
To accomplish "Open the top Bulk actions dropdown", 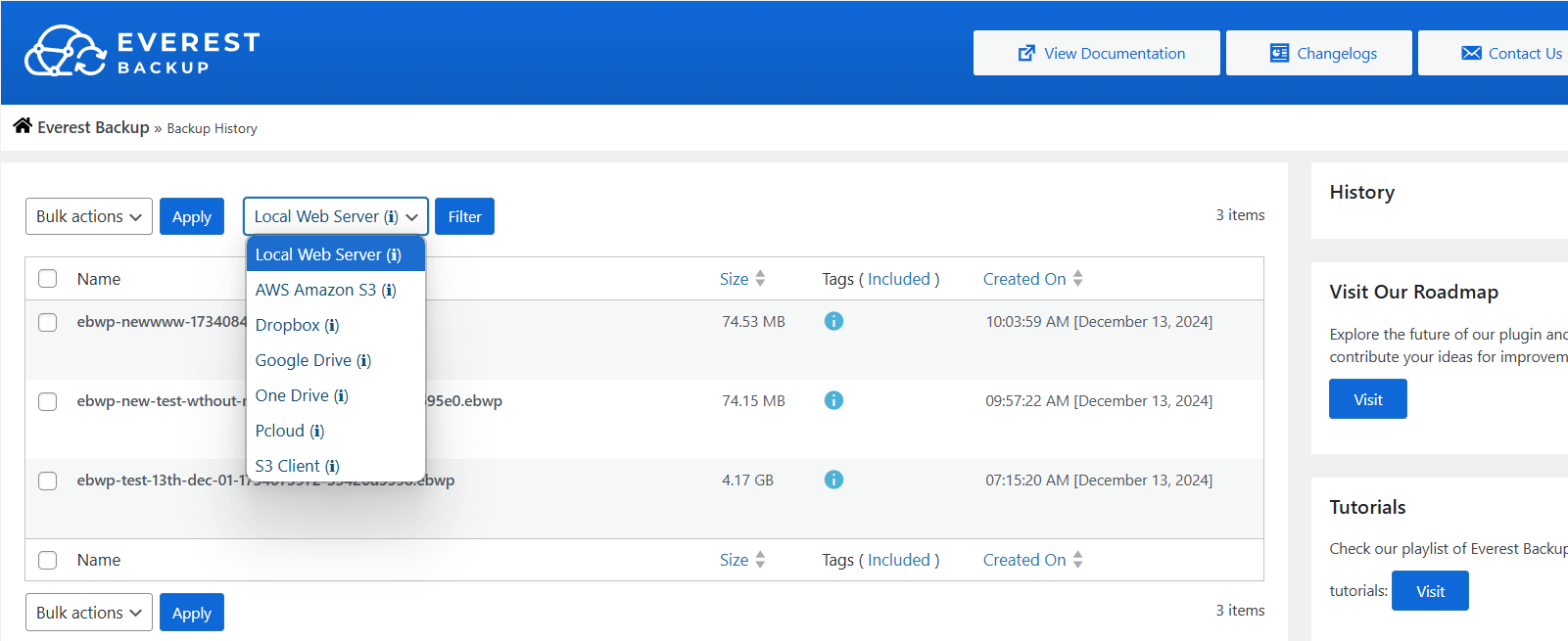I will point(89,216).
